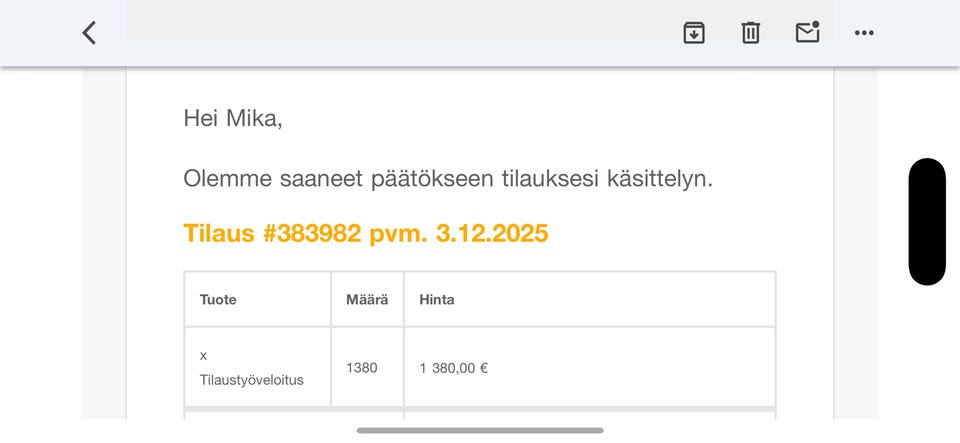Select the "Hei Mika," greeting line
The image size is (960, 443).
coord(233,118)
